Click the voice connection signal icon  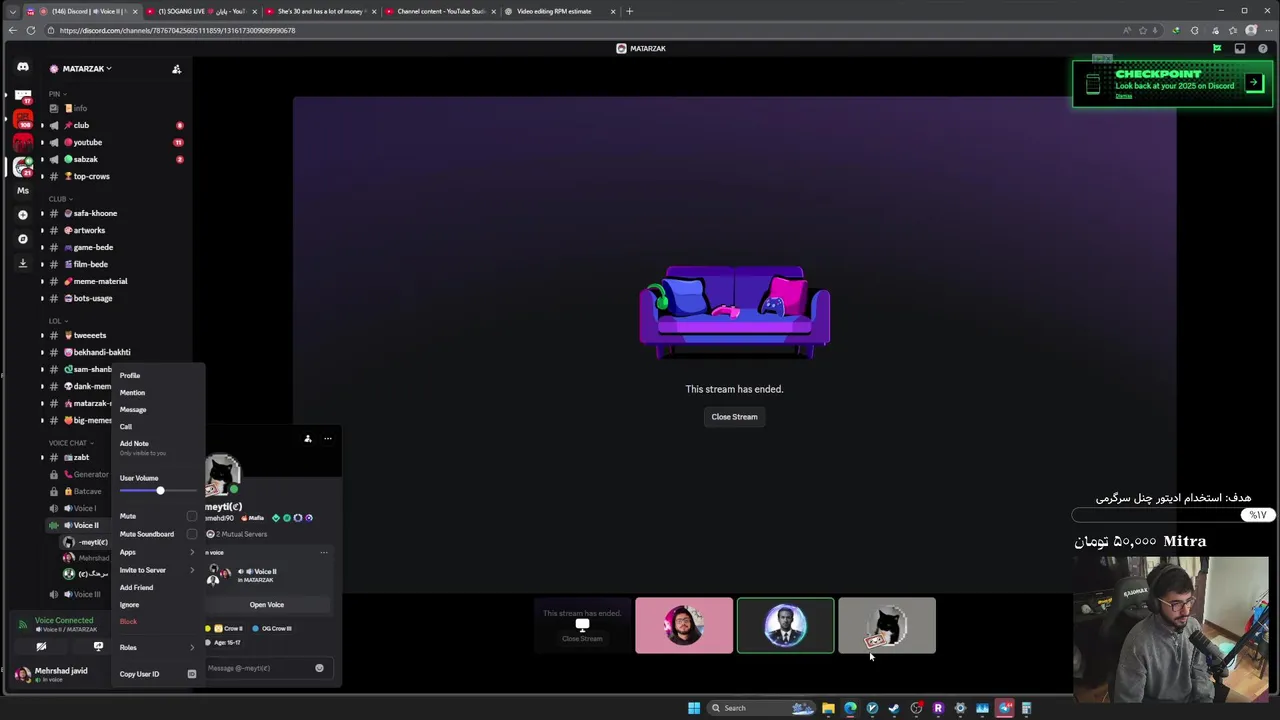point(23,625)
